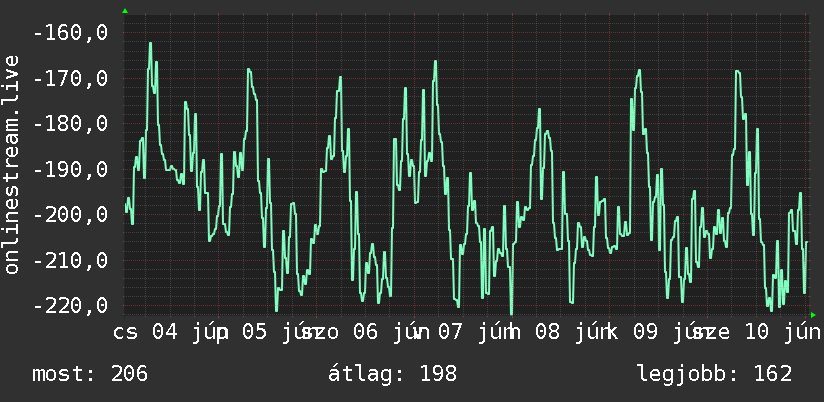The image size is (824, 402).
Task: Click the -160,0 Y-axis label
Action: [70, 33]
